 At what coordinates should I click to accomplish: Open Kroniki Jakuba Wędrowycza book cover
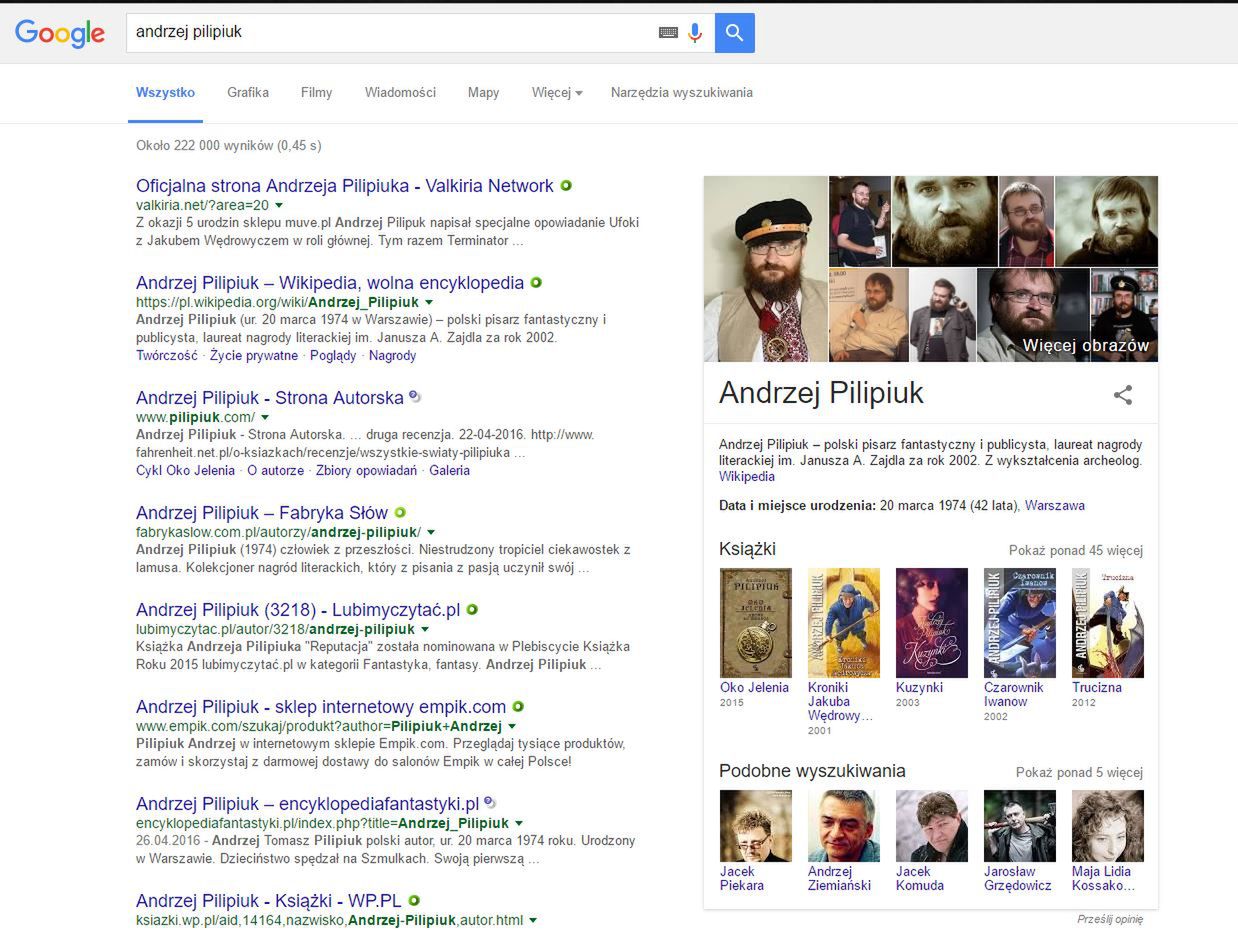tap(844, 623)
